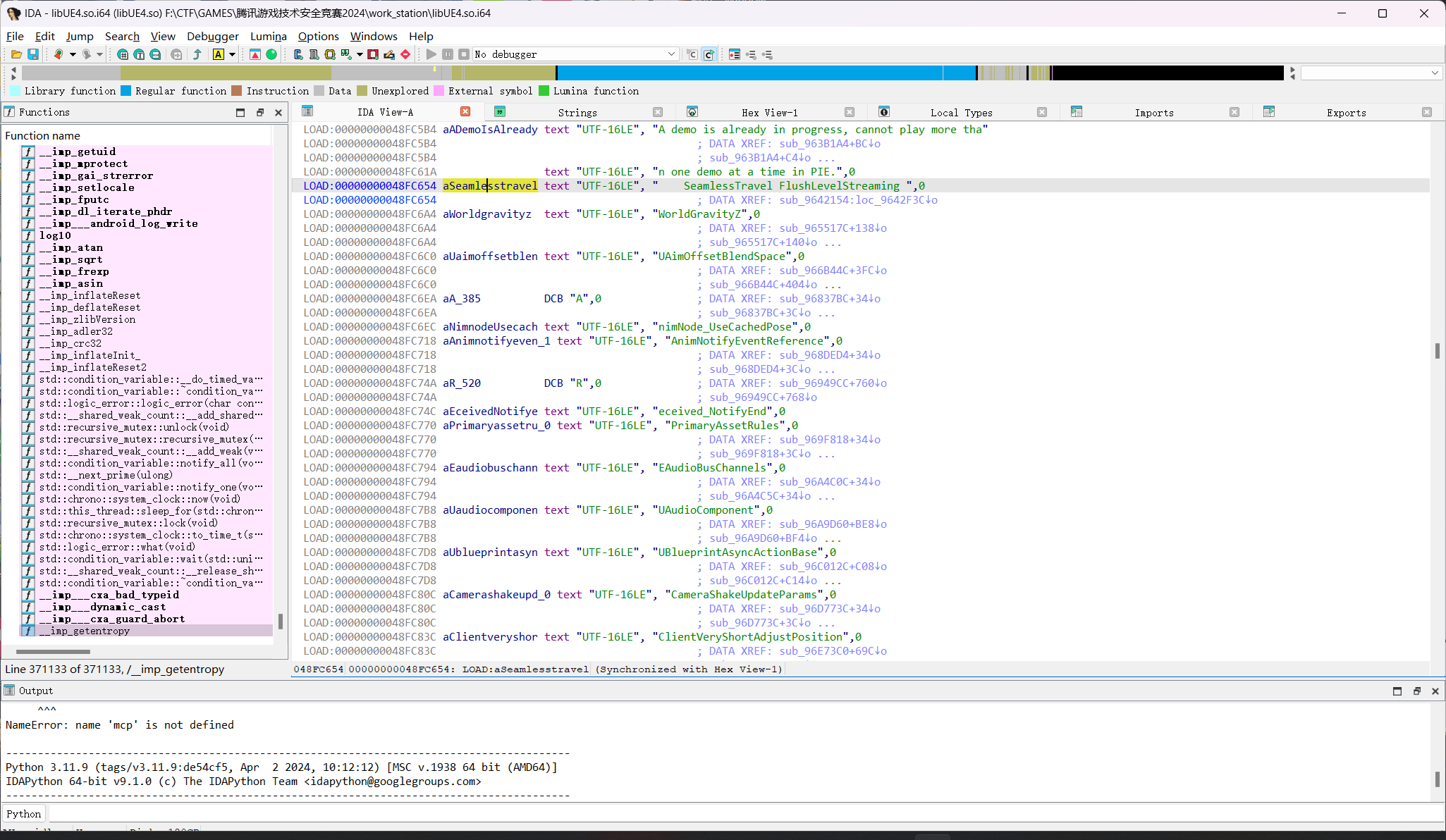Open dropdown next to the 'A' search icon
Image resolution: width=1446 pixels, height=840 pixels.
(x=232, y=54)
